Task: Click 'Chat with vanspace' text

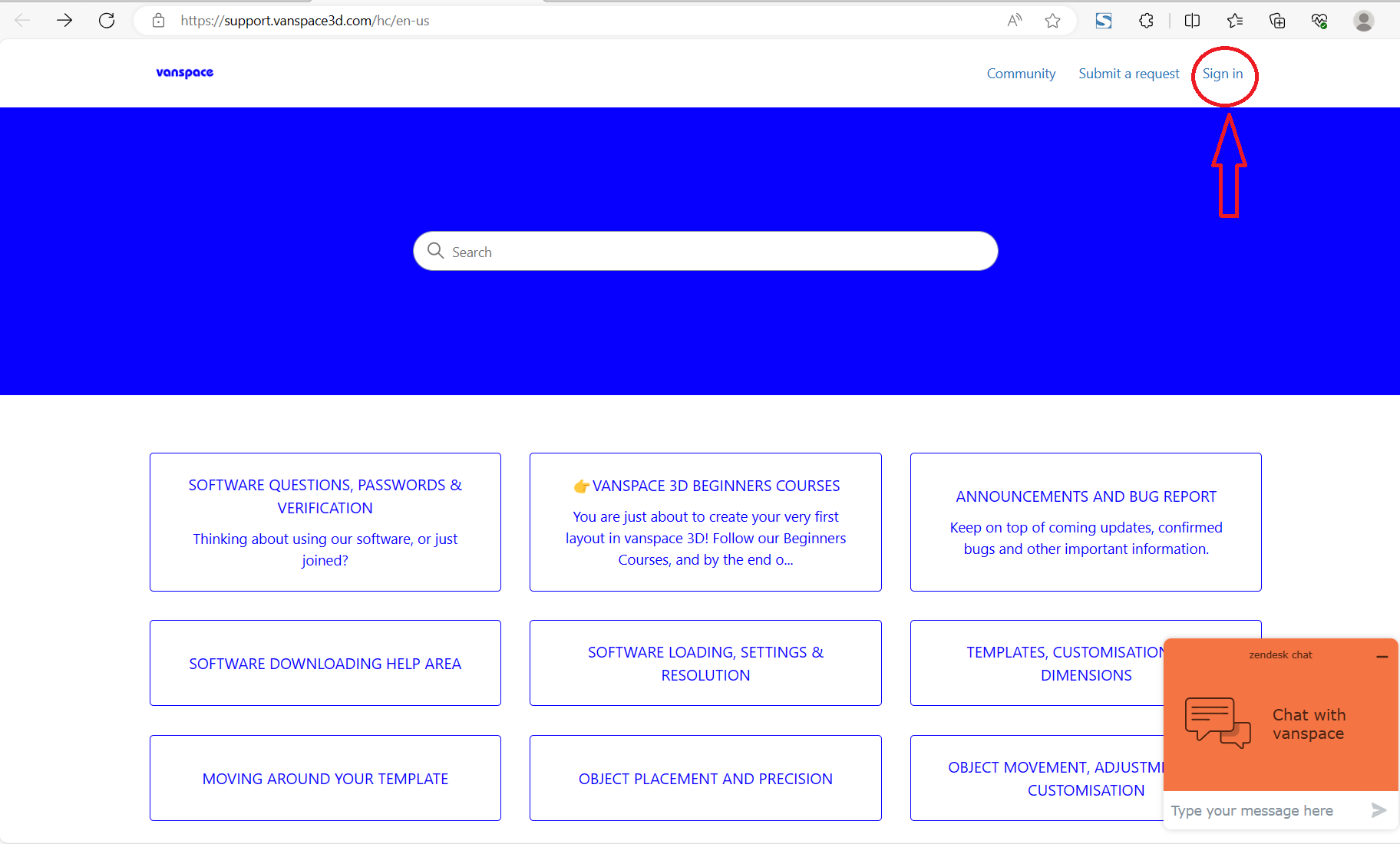Action: coord(1309,724)
